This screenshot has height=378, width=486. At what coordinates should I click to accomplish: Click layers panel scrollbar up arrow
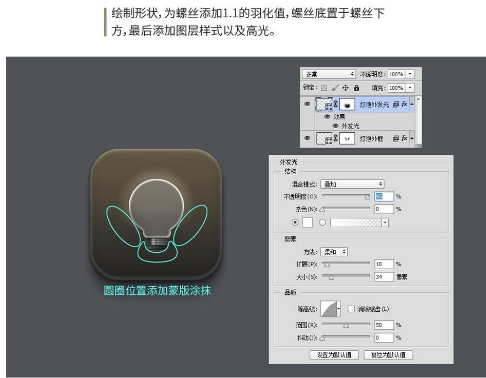pos(418,99)
